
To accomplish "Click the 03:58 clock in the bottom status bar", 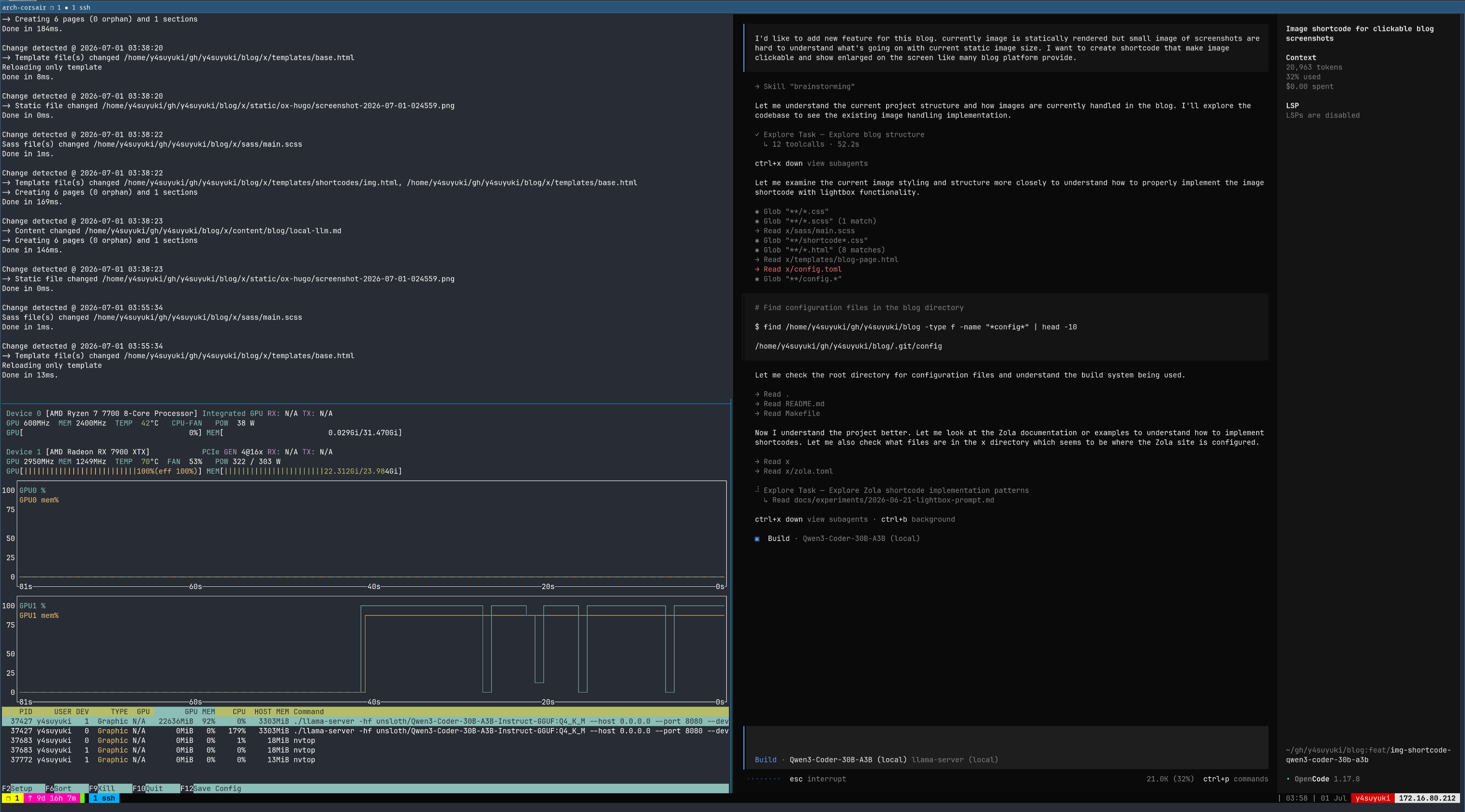I will (1296, 798).
